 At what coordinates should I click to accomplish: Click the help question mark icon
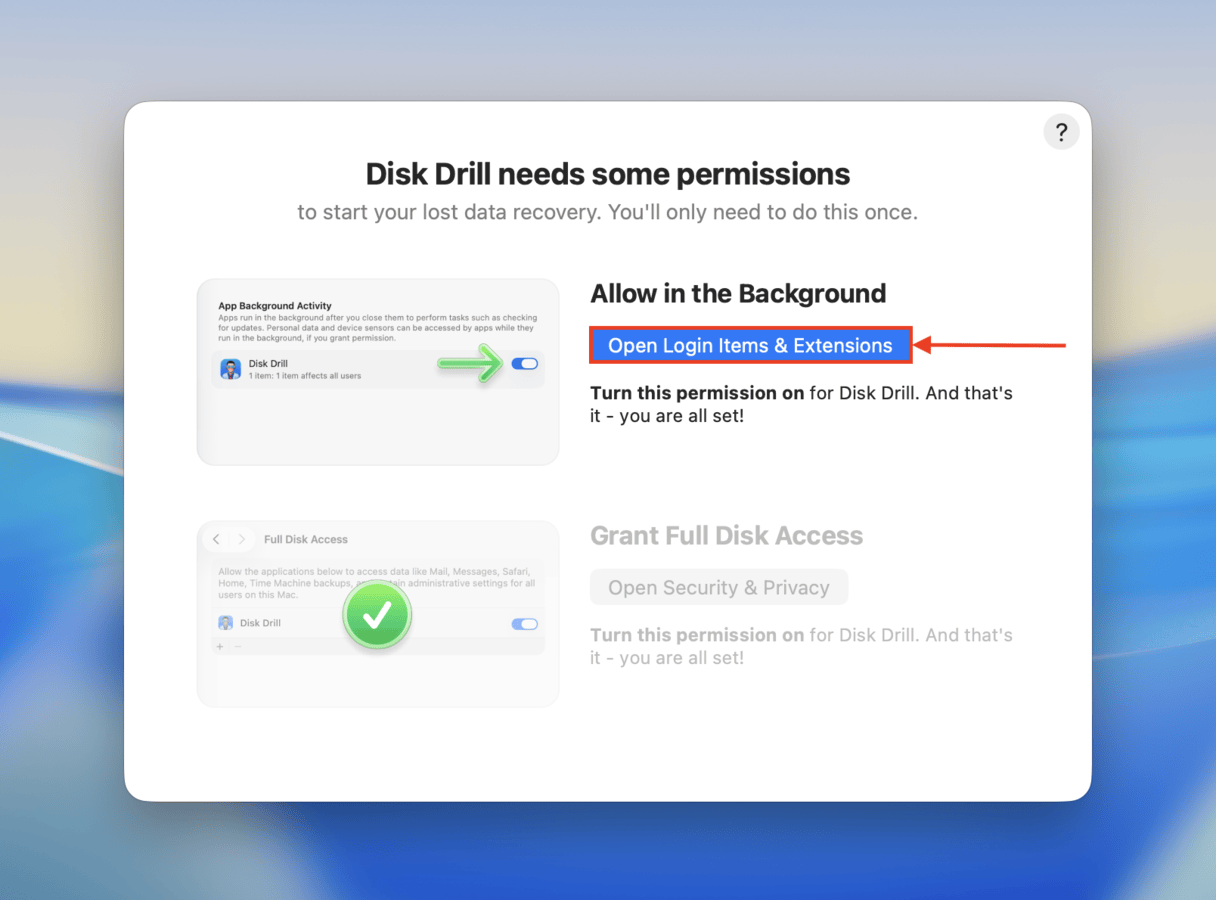[x=1061, y=131]
